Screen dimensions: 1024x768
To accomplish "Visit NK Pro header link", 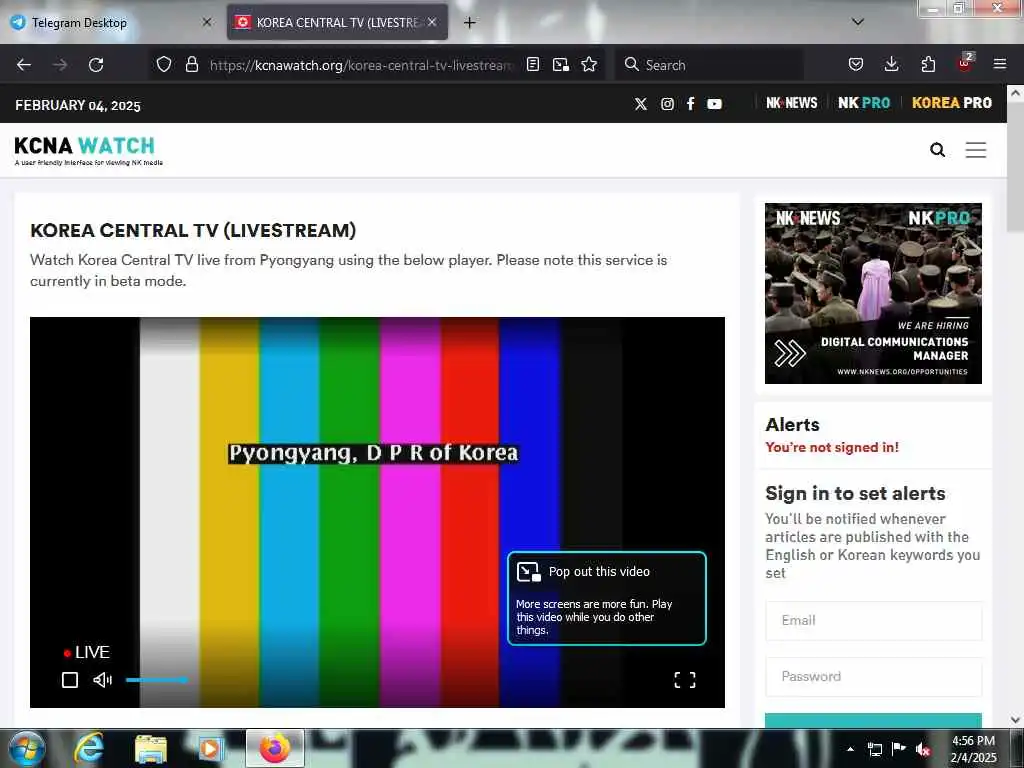I will (864, 103).
